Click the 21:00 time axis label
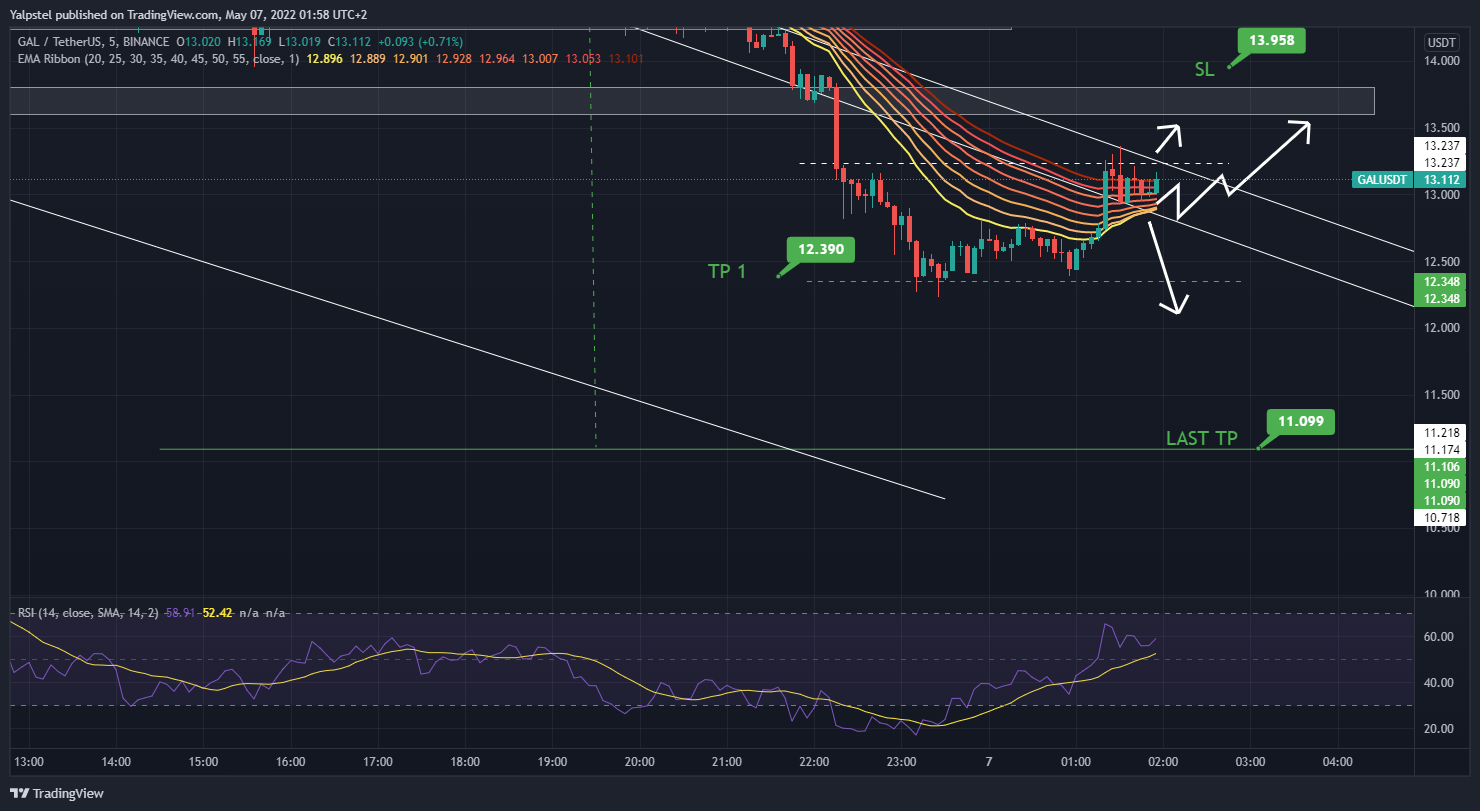 (727, 762)
